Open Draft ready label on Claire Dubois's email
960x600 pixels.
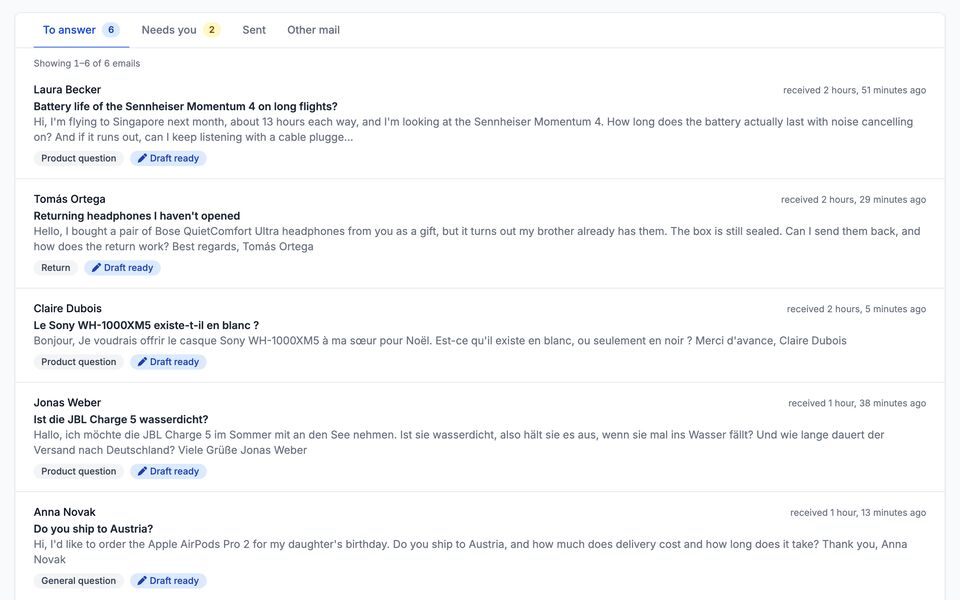pos(168,362)
